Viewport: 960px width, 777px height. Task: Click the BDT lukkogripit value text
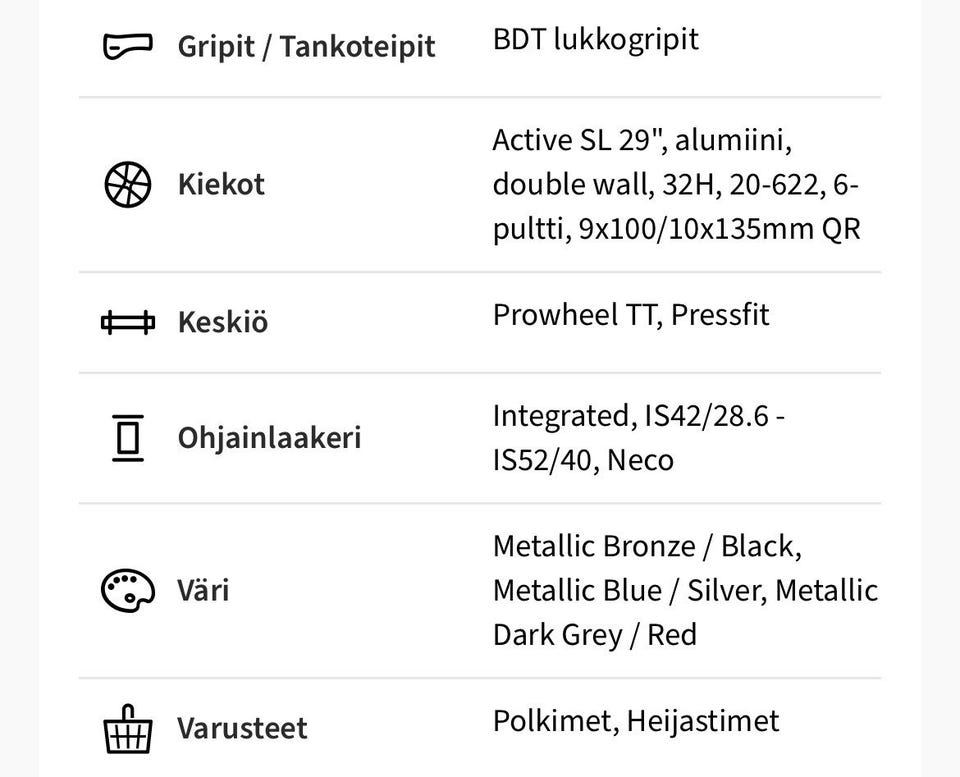pos(595,40)
